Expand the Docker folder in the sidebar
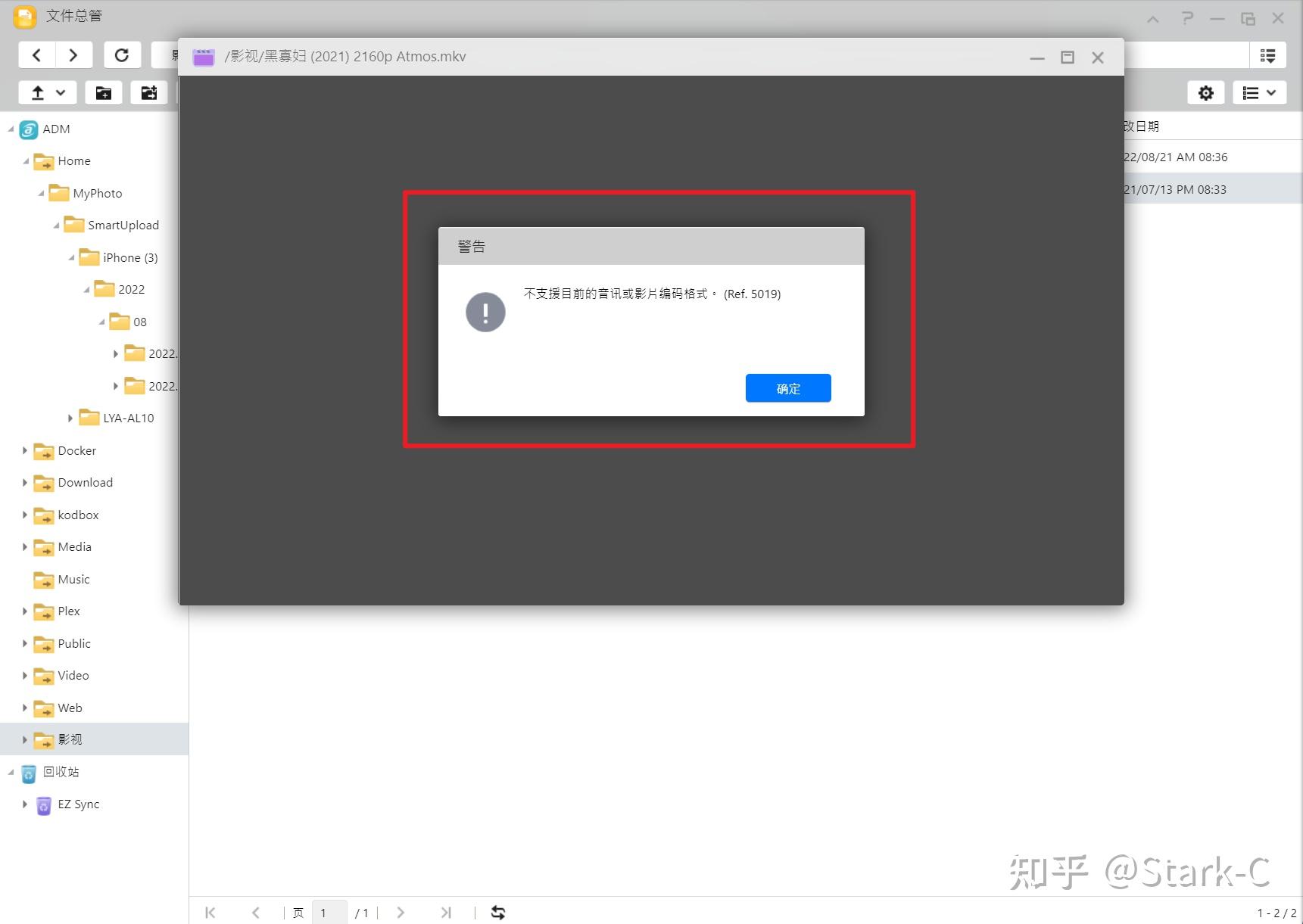Image resolution: width=1303 pixels, height=924 pixels. coord(24,450)
